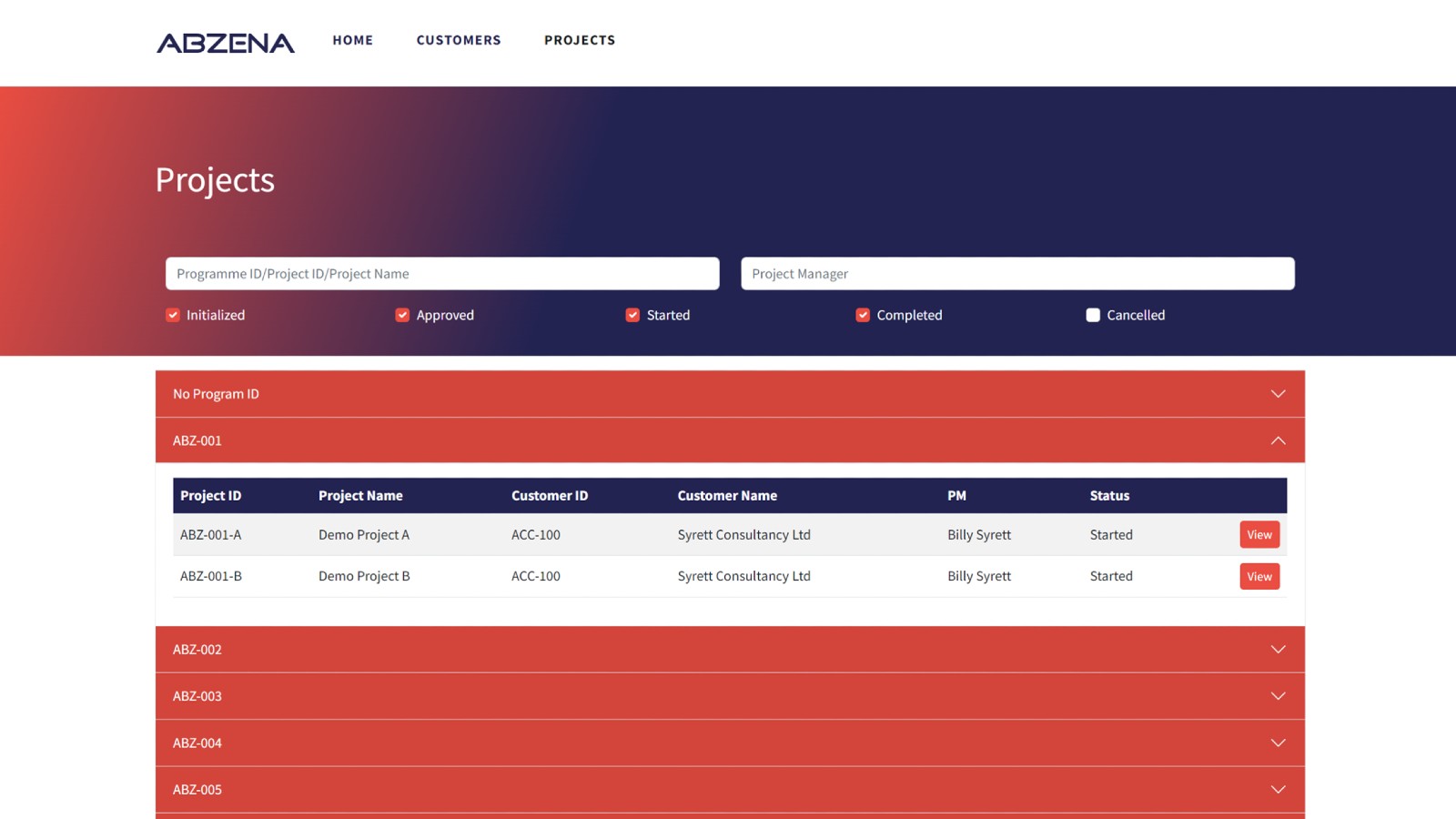Screen dimensions: 1456x819
Task: Toggle the Approved checkbox
Action: coord(402,315)
